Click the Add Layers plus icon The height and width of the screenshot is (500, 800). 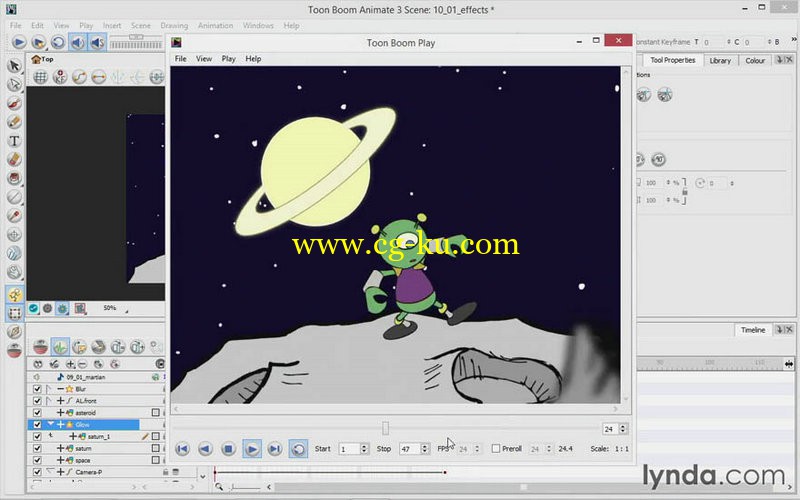pos(70,364)
